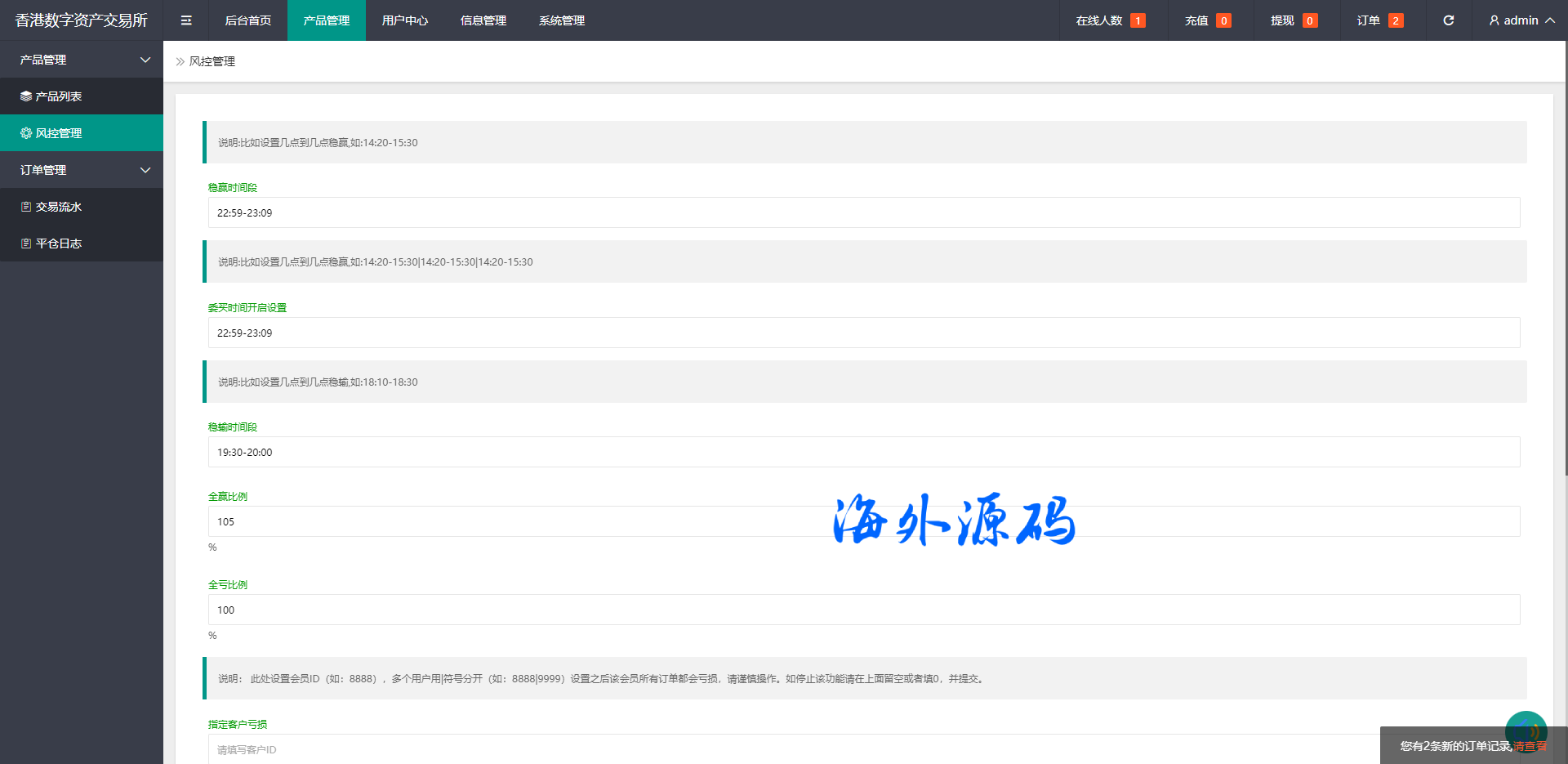Click the sidebar collapse hamburger icon
The image size is (1568, 764).
[x=186, y=20]
